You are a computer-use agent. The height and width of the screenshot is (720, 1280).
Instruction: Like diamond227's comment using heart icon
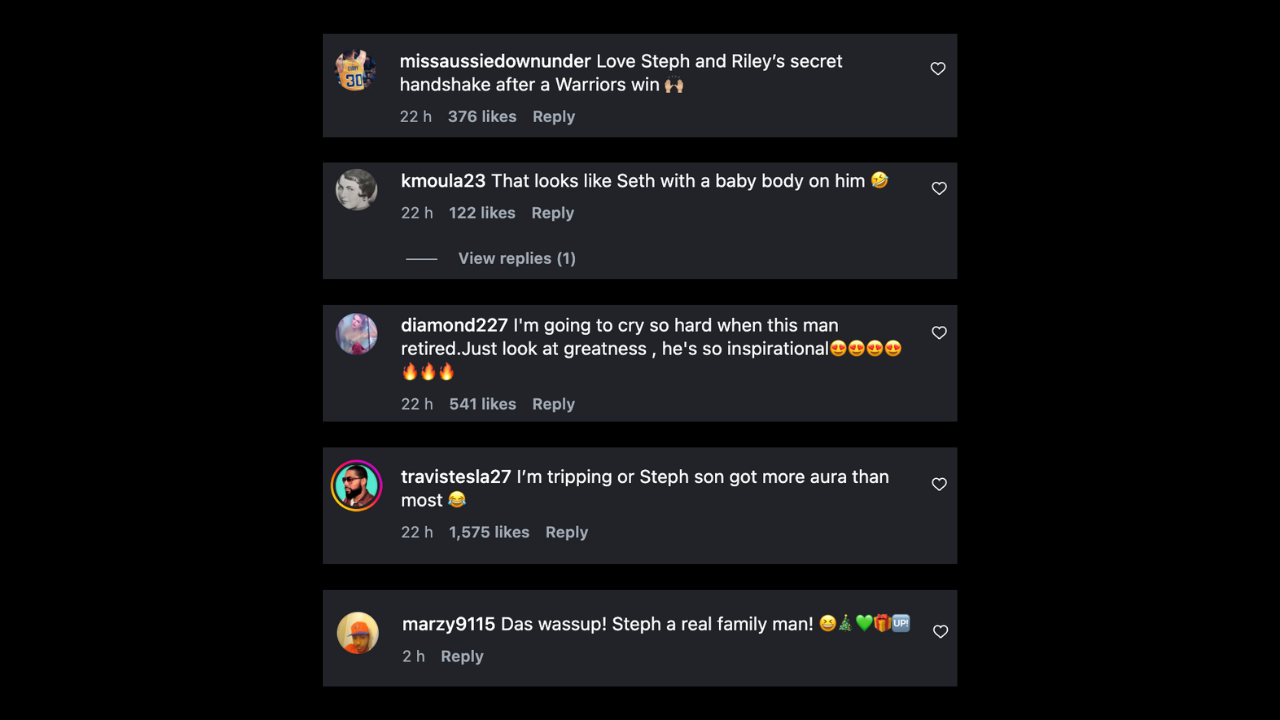939,333
